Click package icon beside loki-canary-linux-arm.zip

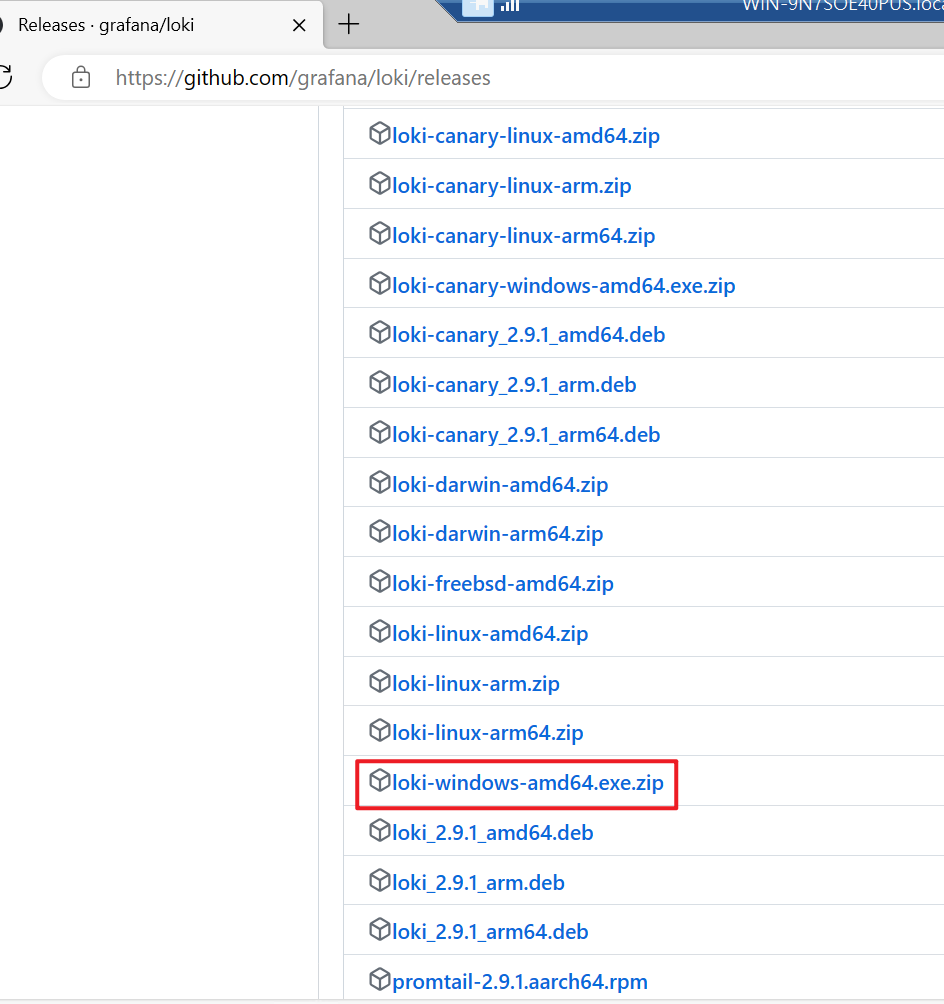tap(380, 184)
